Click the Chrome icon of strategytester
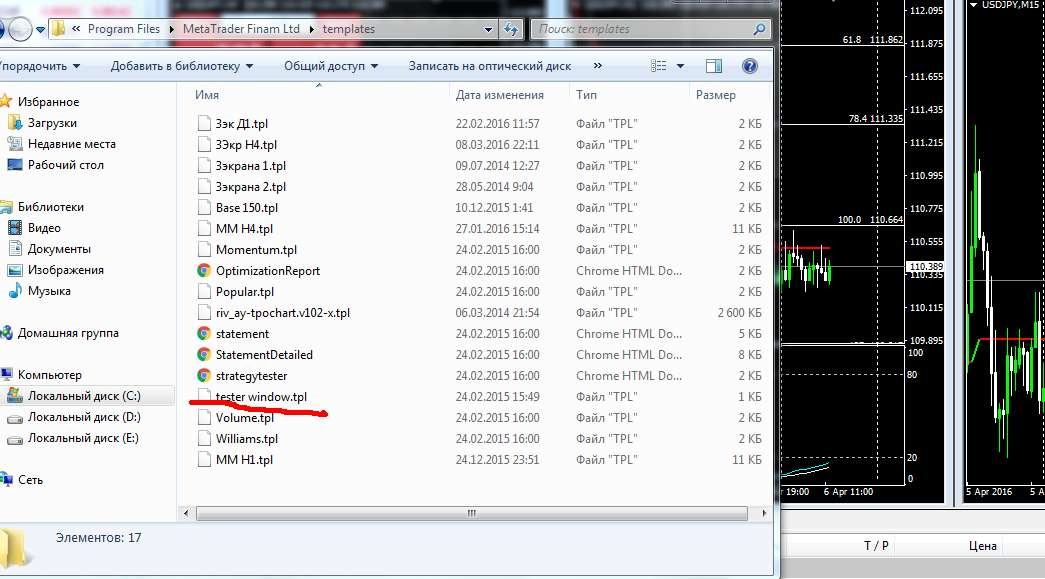1045x579 pixels. (204, 375)
